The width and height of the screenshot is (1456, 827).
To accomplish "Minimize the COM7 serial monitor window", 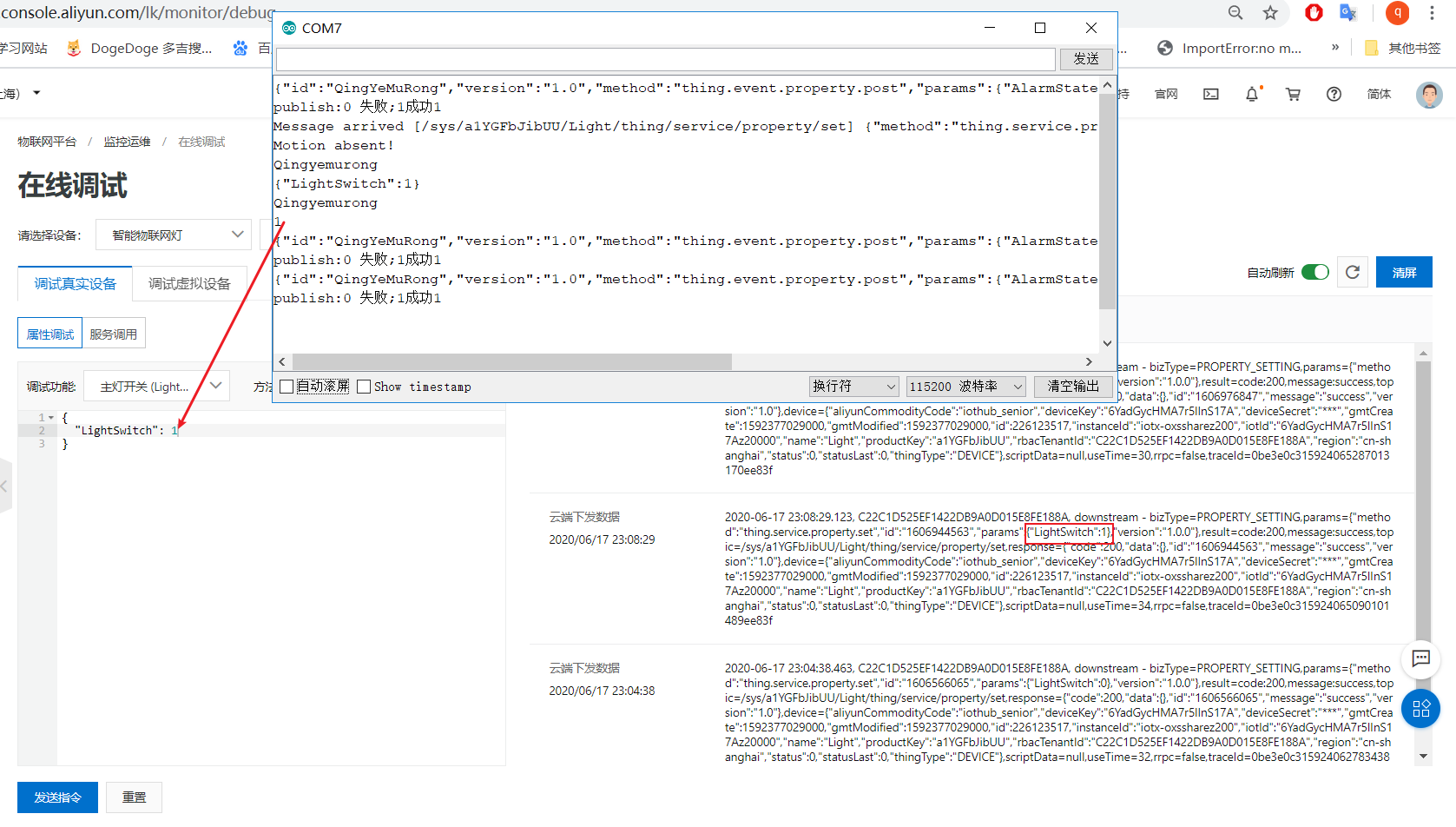I will (990, 28).
